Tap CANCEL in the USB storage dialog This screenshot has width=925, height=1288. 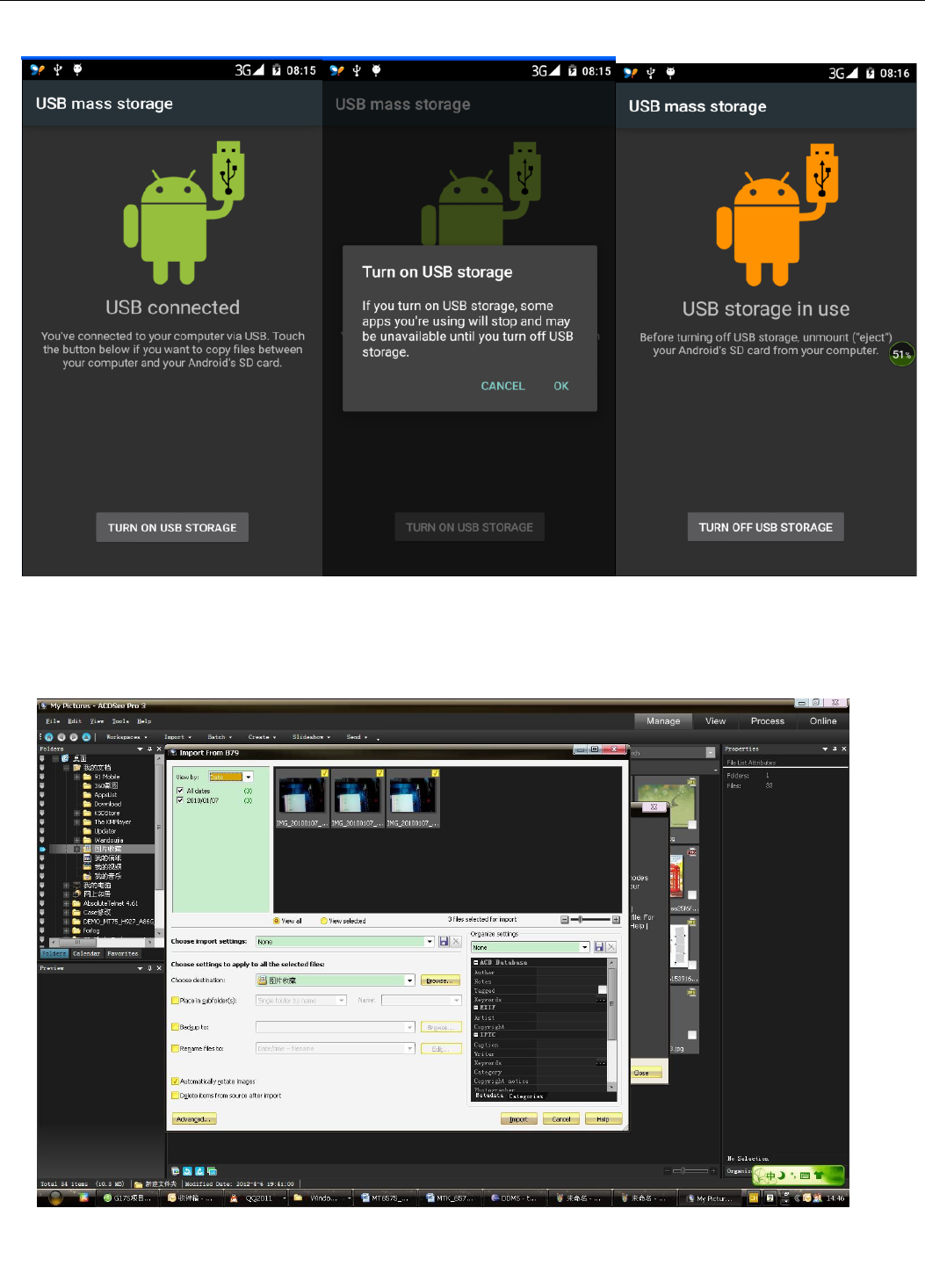tap(502, 386)
